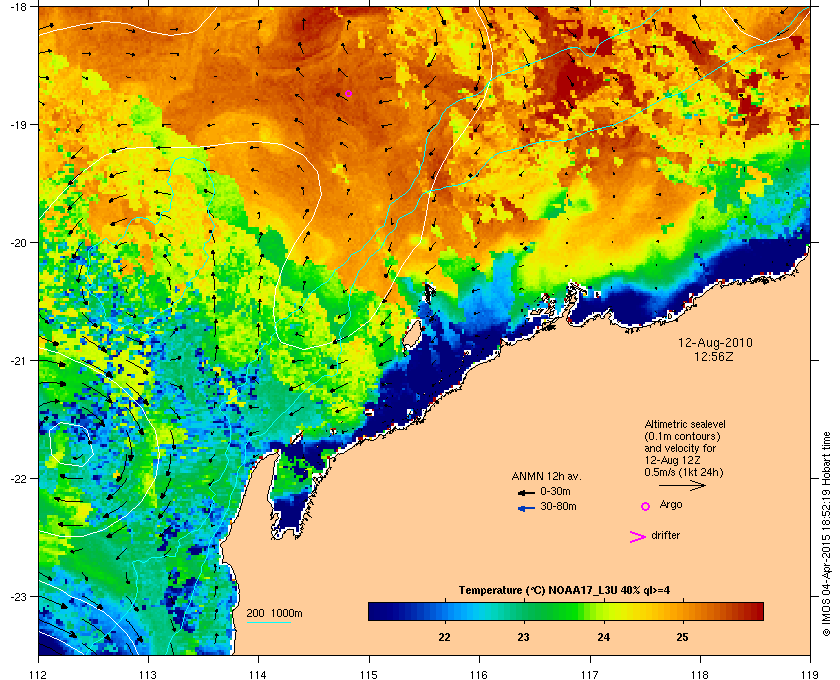
Task: Click the latitude axis label -22
Action: pos(18,479)
